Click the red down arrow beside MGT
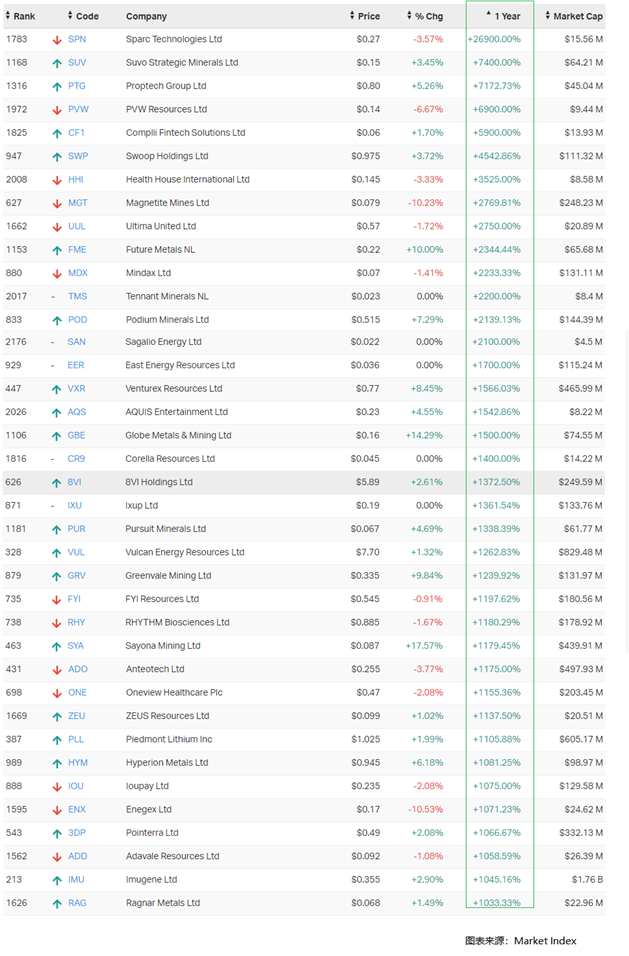 [57, 204]
